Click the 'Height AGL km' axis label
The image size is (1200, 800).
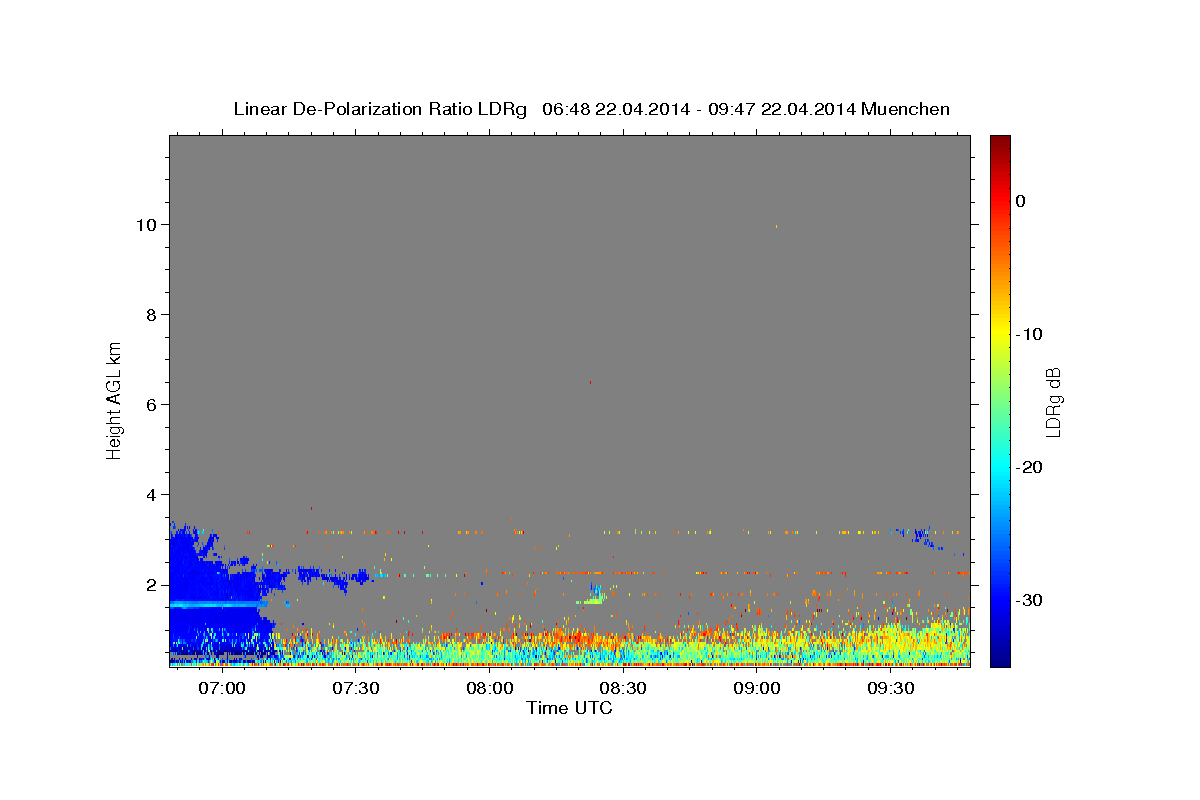[x=115, y=399]
